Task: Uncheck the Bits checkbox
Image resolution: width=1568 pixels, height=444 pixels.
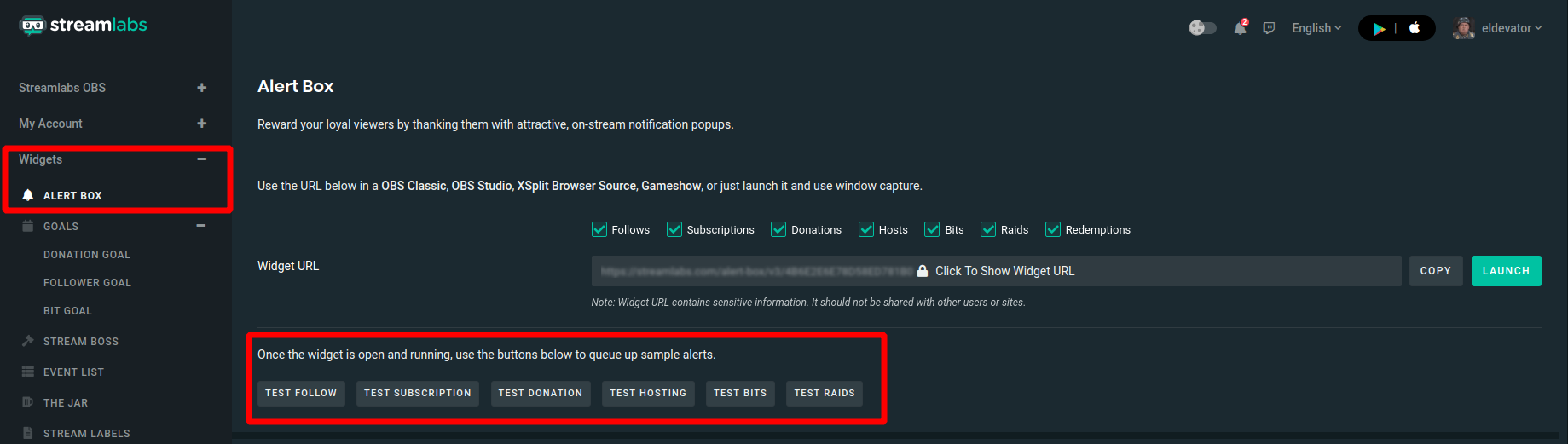Action: coord(932,229)
